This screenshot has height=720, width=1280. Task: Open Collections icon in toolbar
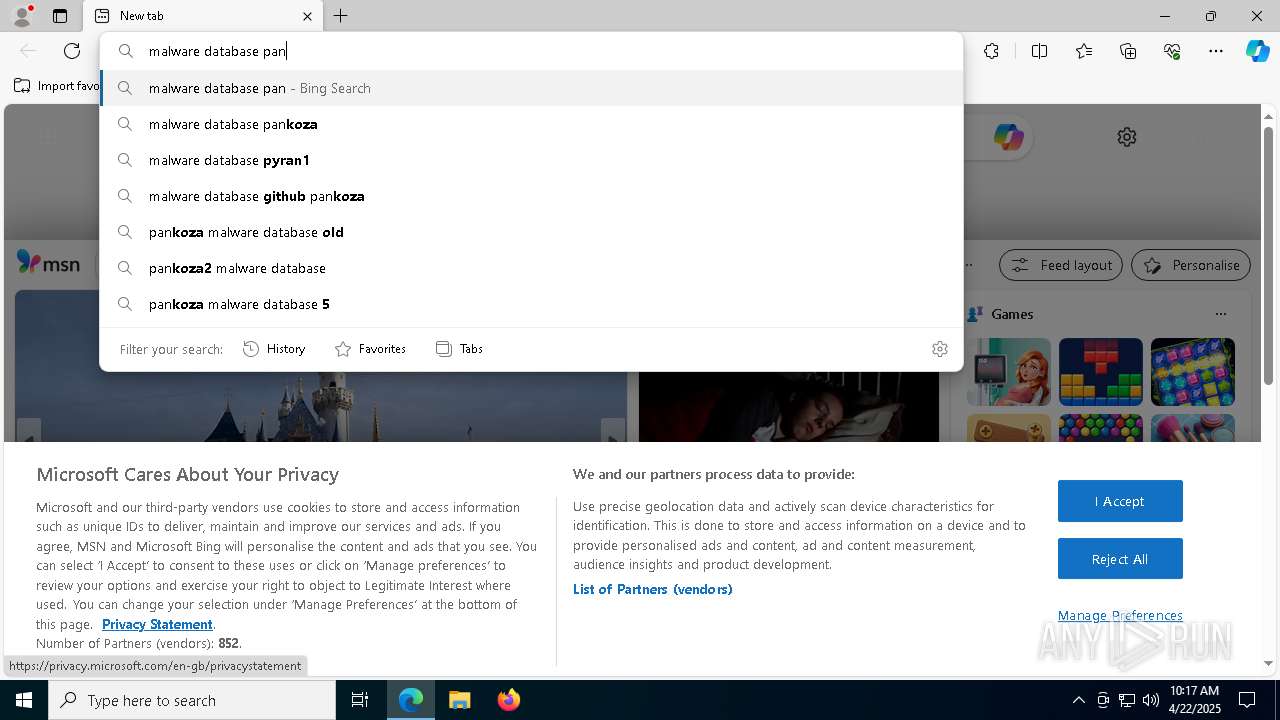coord(1128,51)
